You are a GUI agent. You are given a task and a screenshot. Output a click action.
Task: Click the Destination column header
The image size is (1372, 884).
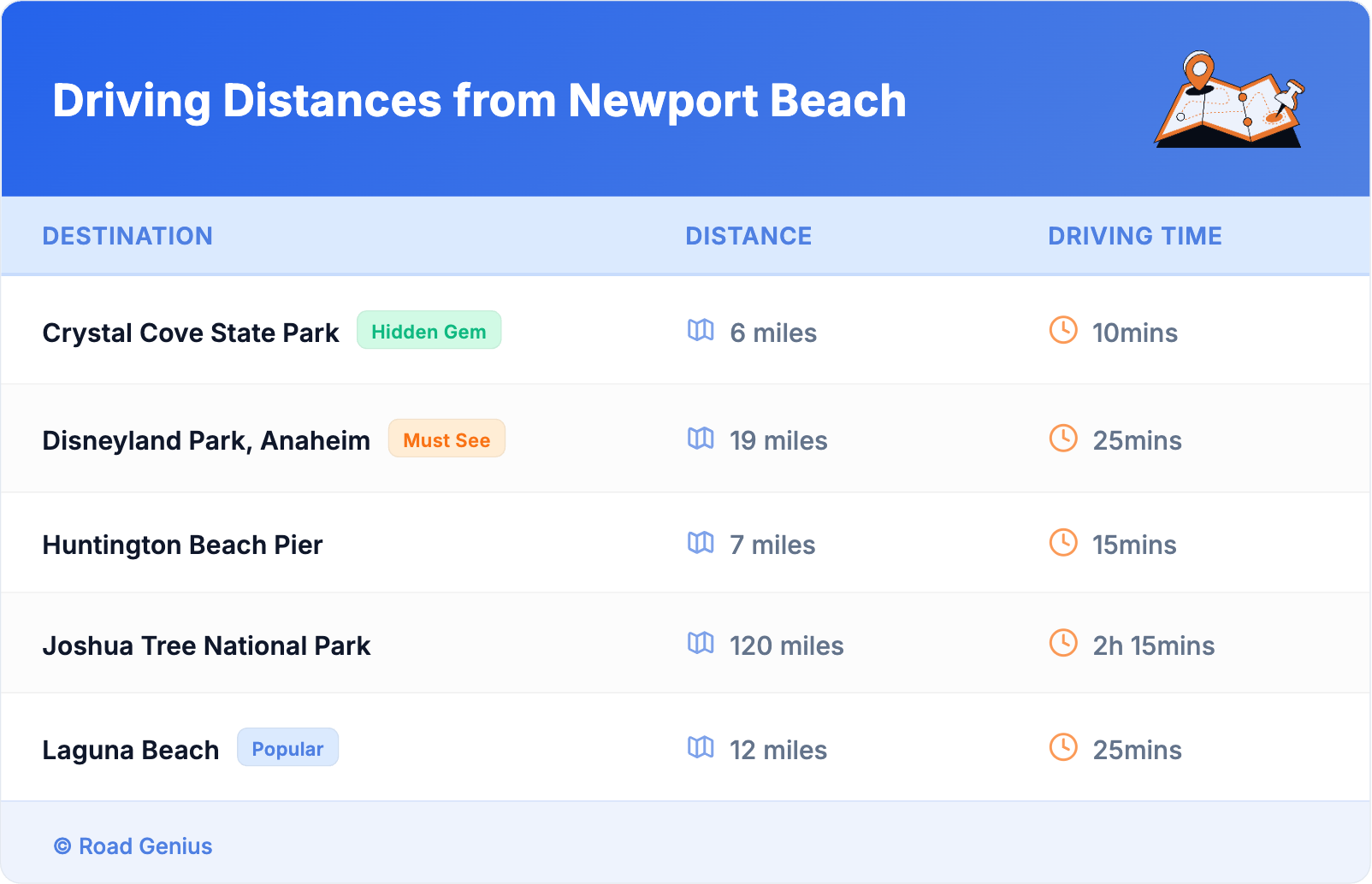click(x=127, y=236)
